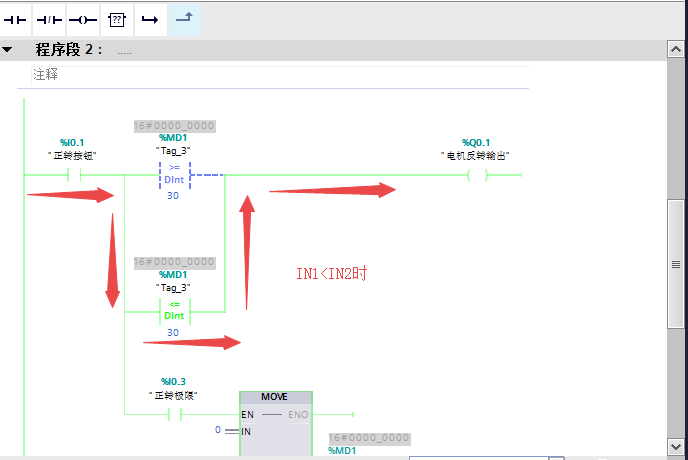Select the %I0.1 正转按钮 contact
Viewport: 688px width, 460px height.
pyautogui.click(x=72, y=175)
